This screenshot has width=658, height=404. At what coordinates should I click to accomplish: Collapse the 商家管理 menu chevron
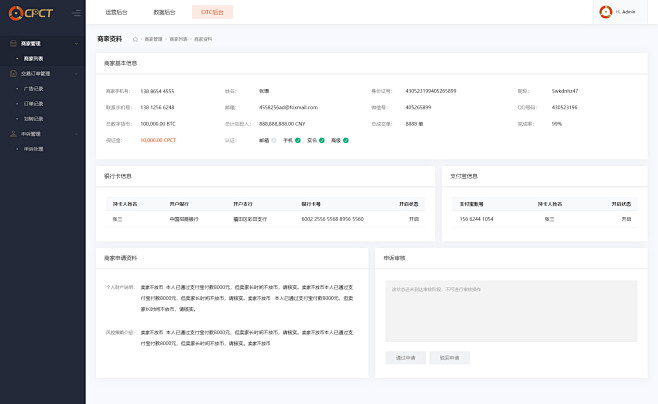(76, 44)
